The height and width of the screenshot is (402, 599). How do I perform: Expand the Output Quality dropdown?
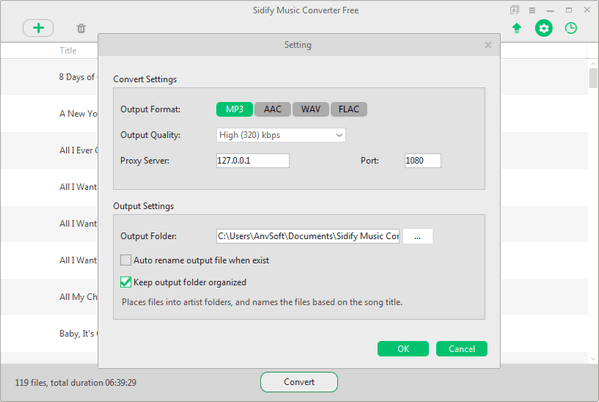coord(281,135)
